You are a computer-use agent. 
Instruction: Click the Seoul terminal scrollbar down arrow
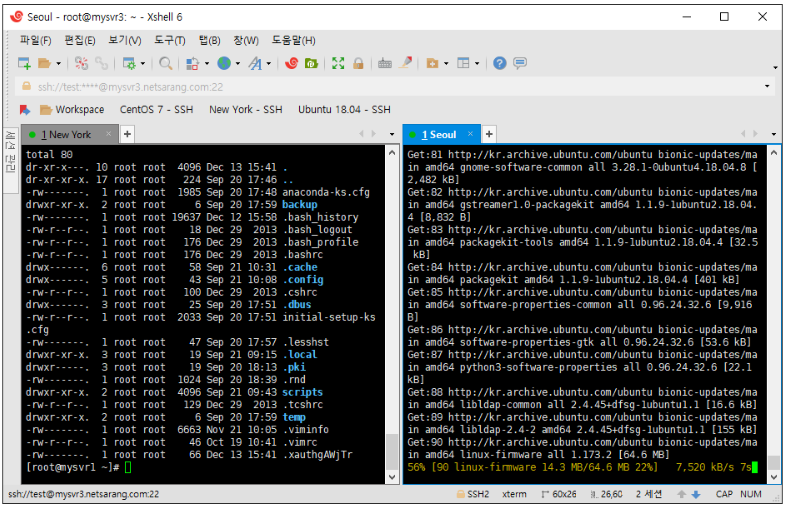(774, 477)
